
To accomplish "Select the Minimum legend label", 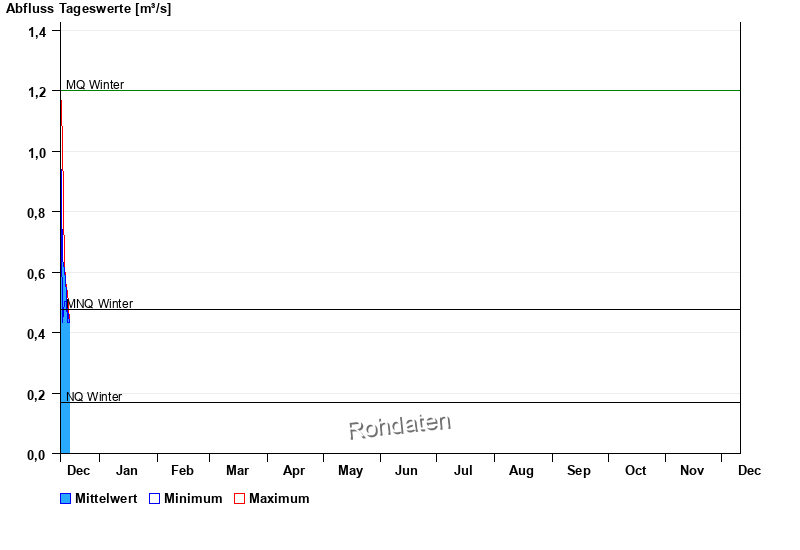I will (193, 499).
